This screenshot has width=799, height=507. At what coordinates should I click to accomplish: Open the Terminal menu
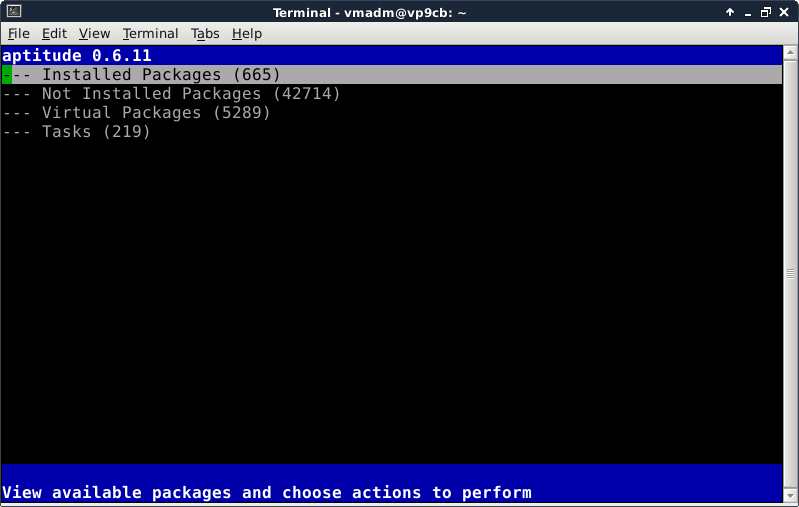tap(150, 33)
